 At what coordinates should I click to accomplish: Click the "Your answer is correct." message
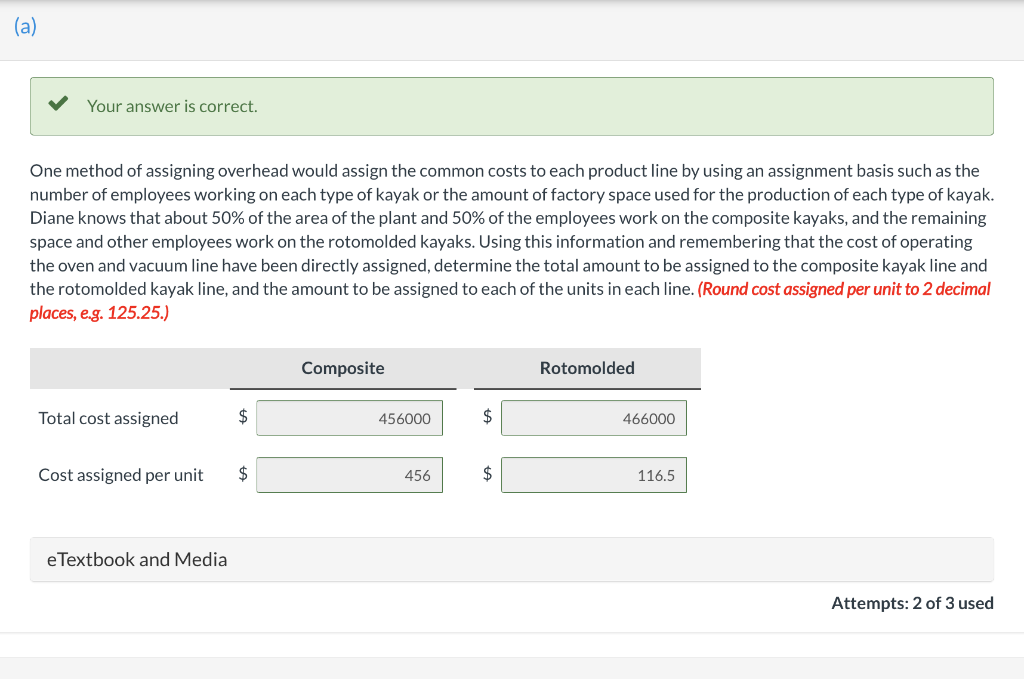pos(172,106)
